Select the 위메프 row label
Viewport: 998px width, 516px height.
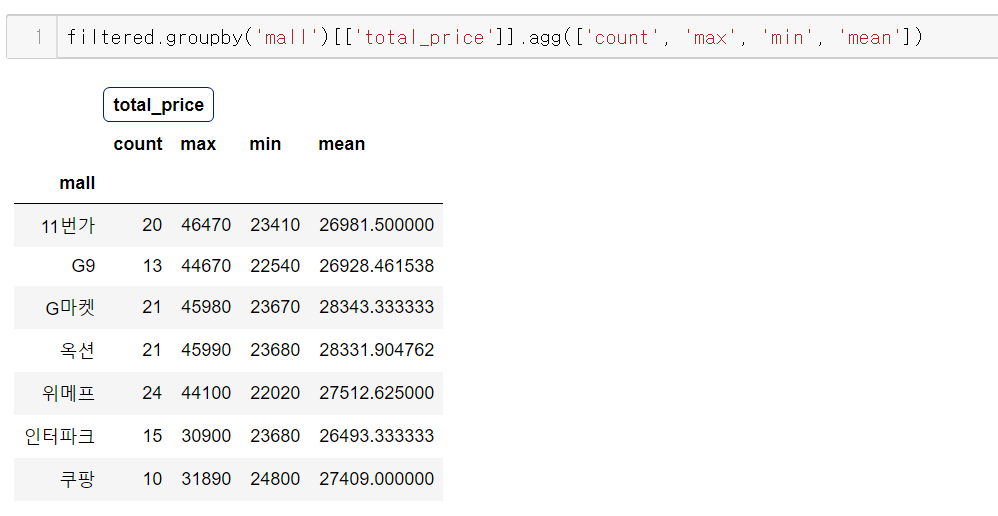tap(69, 393)
